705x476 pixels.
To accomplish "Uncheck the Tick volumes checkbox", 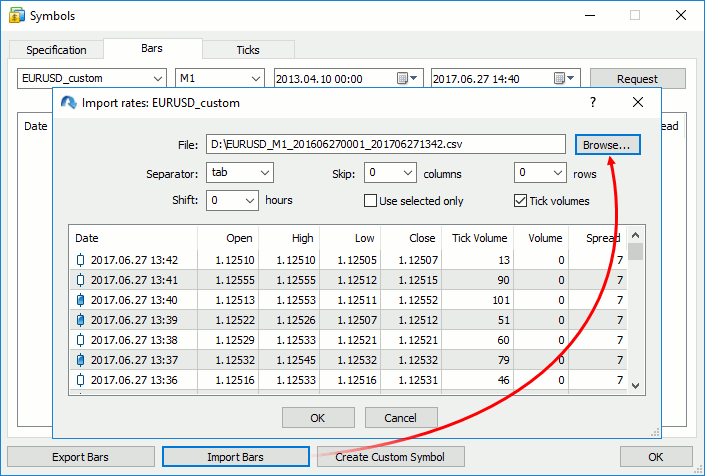I will [x=520, y=200].
